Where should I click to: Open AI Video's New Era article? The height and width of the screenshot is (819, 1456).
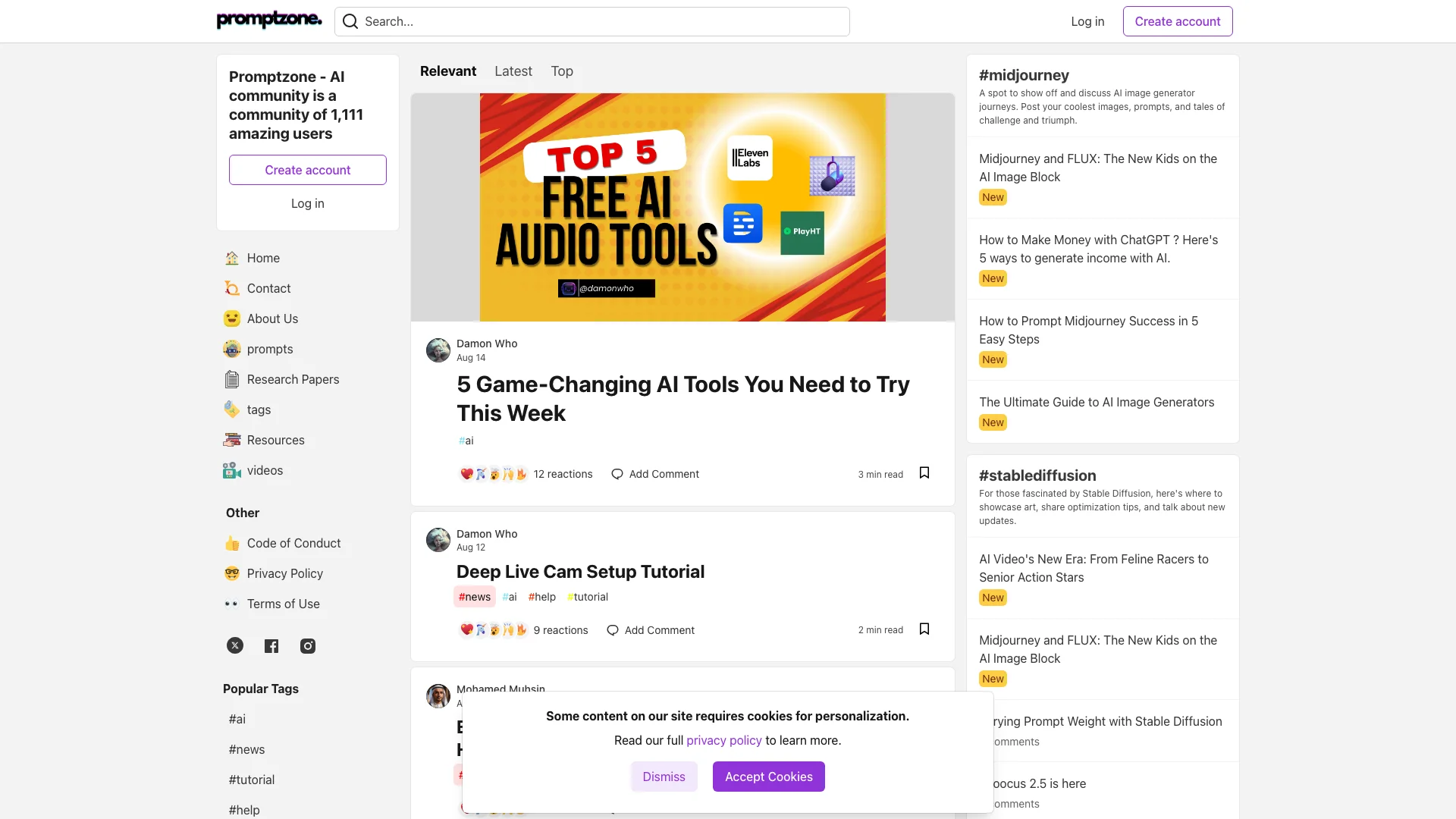pyautogui.click(x=1094, y=568)
